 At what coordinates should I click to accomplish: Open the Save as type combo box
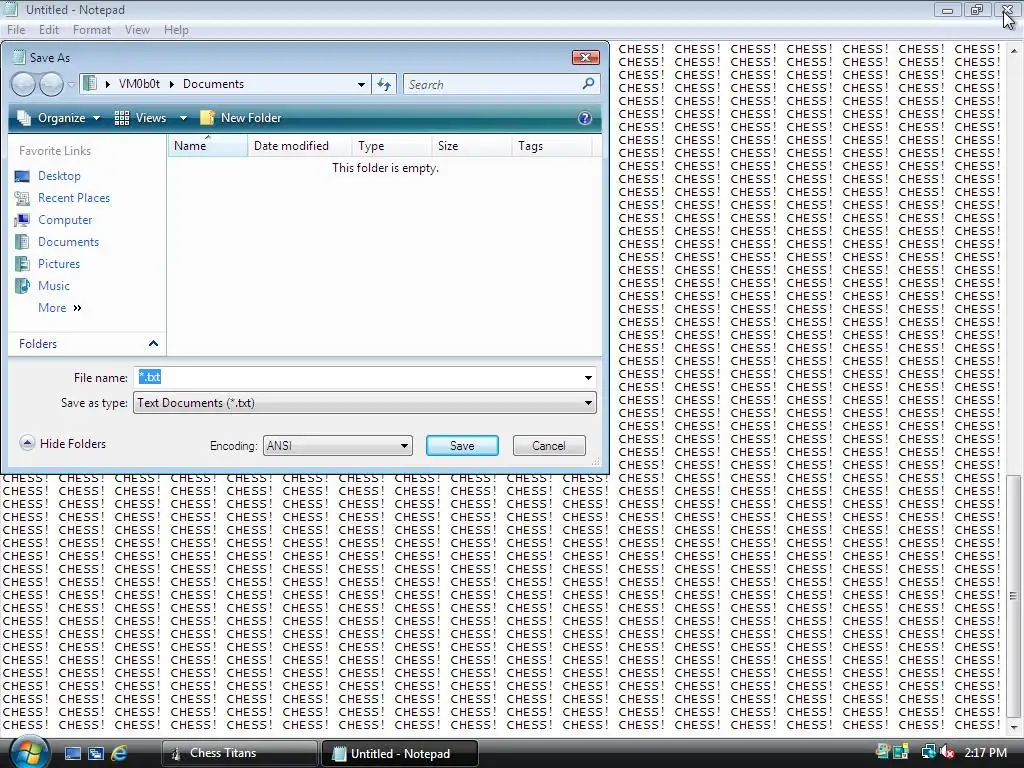(365, 403)
